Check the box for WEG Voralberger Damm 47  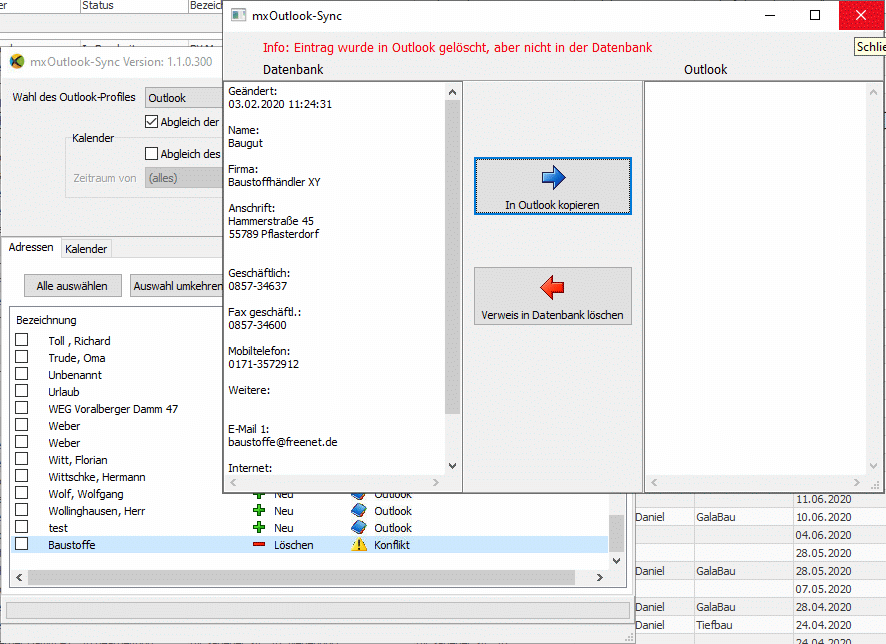point(21,408)
